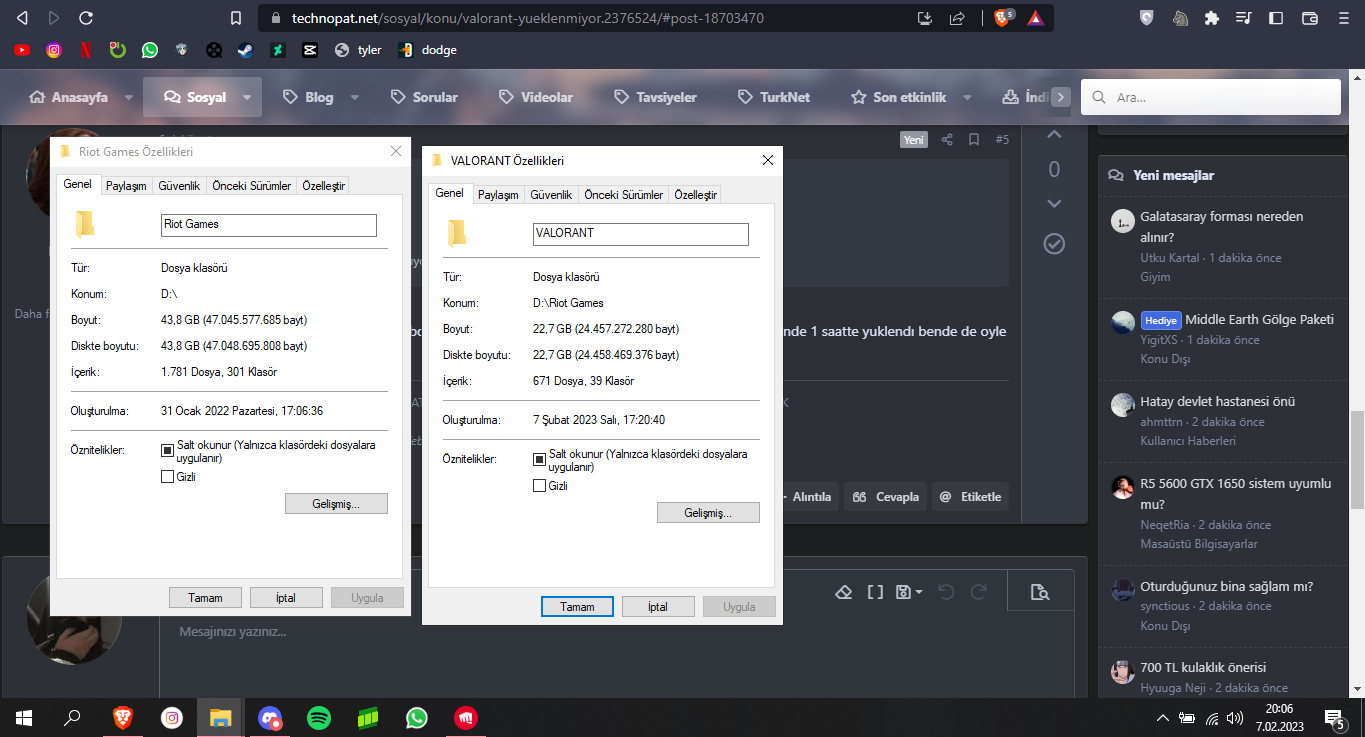Open the drafts save dropdown in editor
The height and width of the screenshot is (737, 1365).
910,592
